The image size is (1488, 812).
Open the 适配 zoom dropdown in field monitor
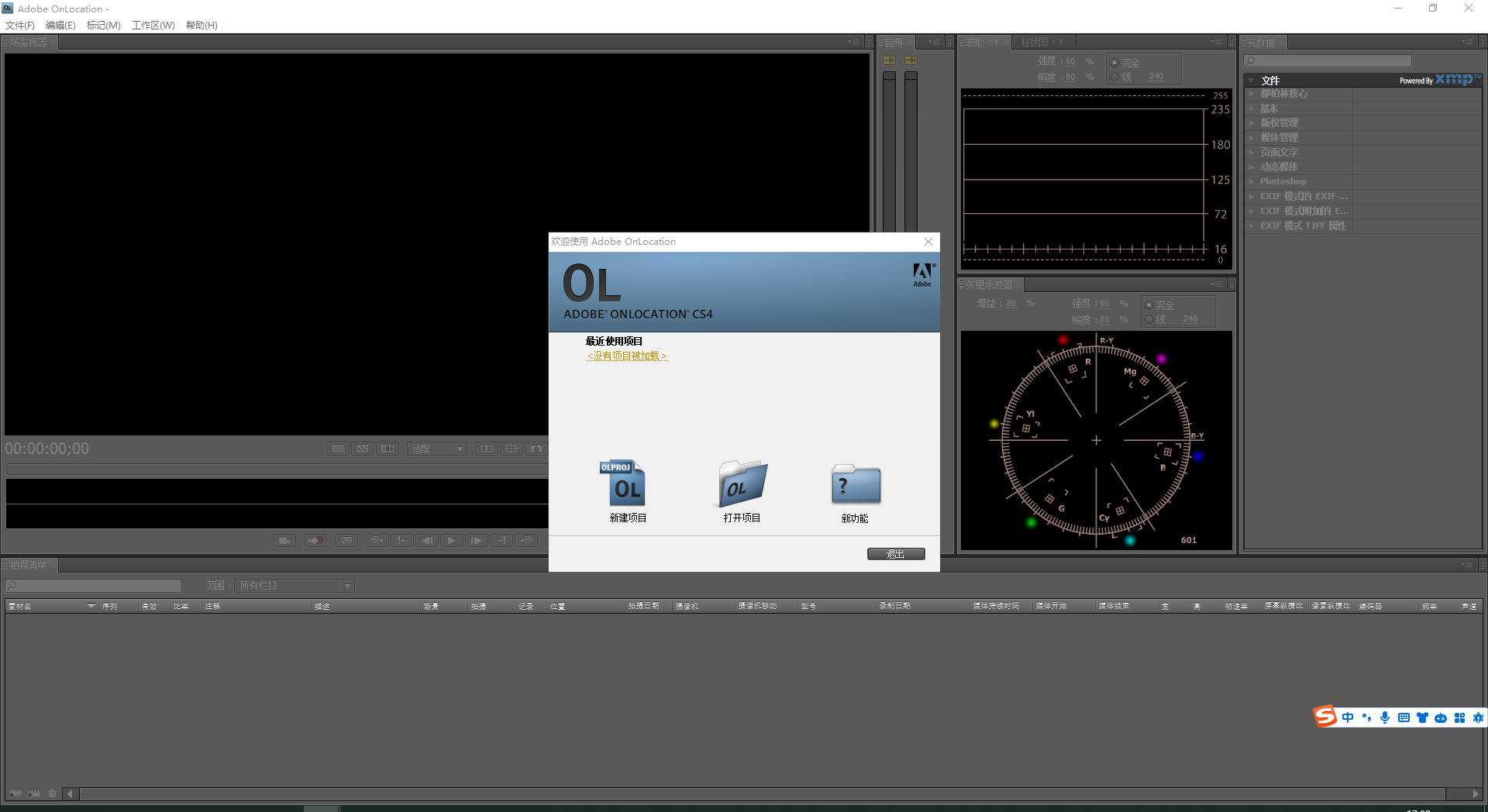437,449
